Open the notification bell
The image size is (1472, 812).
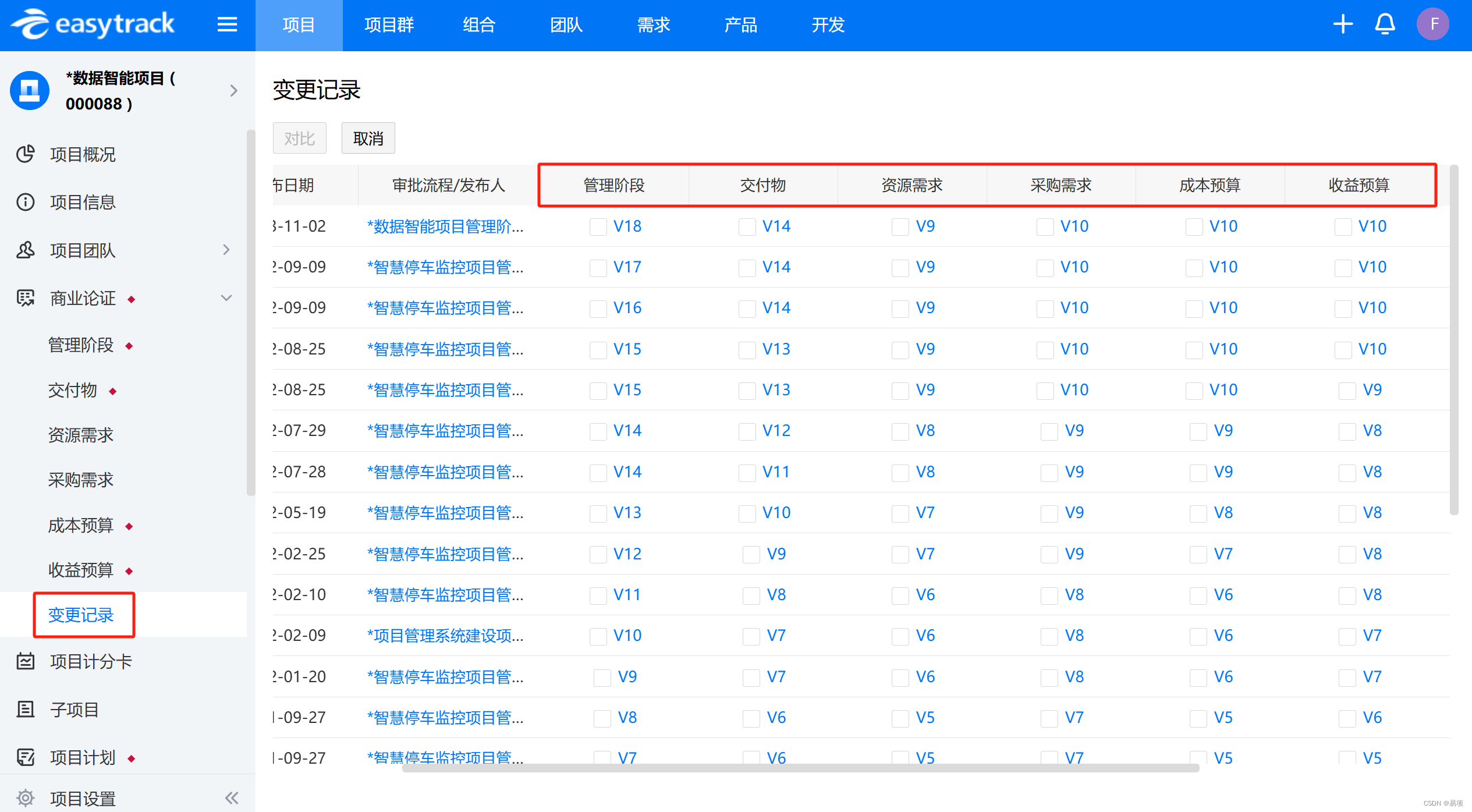[1385, 24]
